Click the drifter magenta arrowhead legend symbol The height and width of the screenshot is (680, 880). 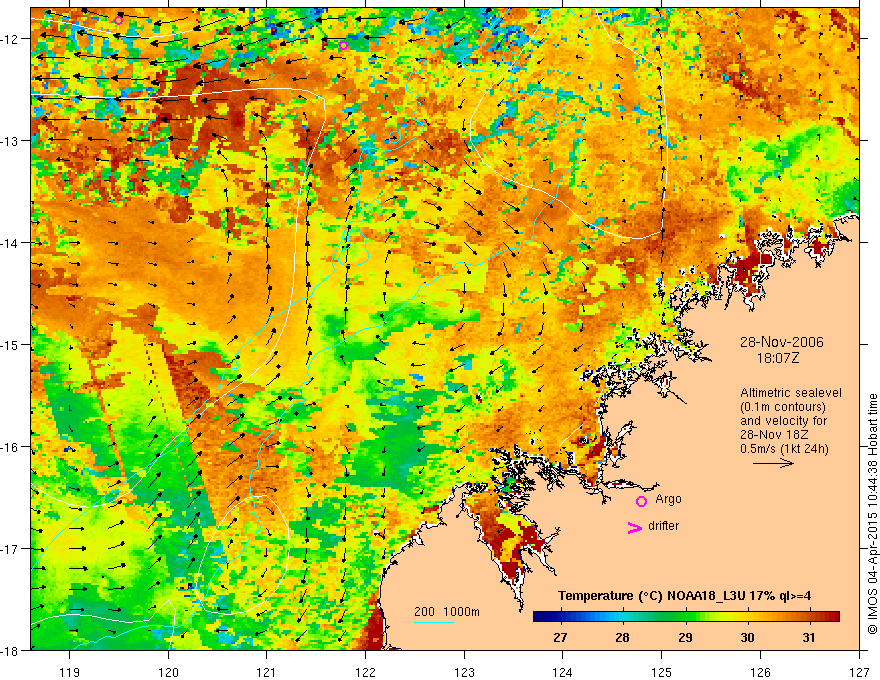tap(634, 527)
